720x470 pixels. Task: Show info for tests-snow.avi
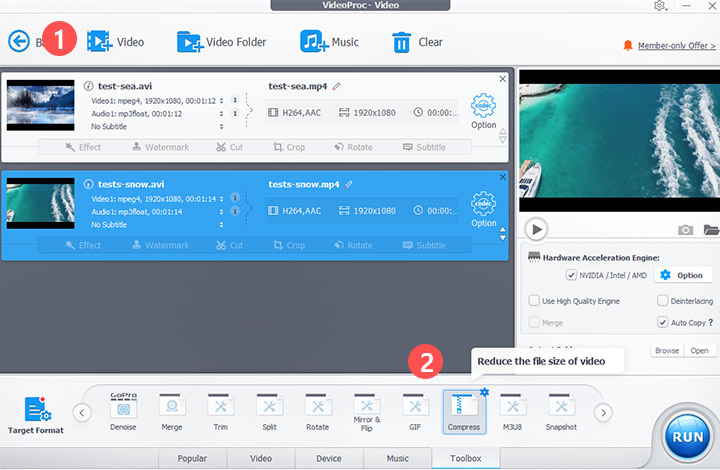tap(88, 184)
